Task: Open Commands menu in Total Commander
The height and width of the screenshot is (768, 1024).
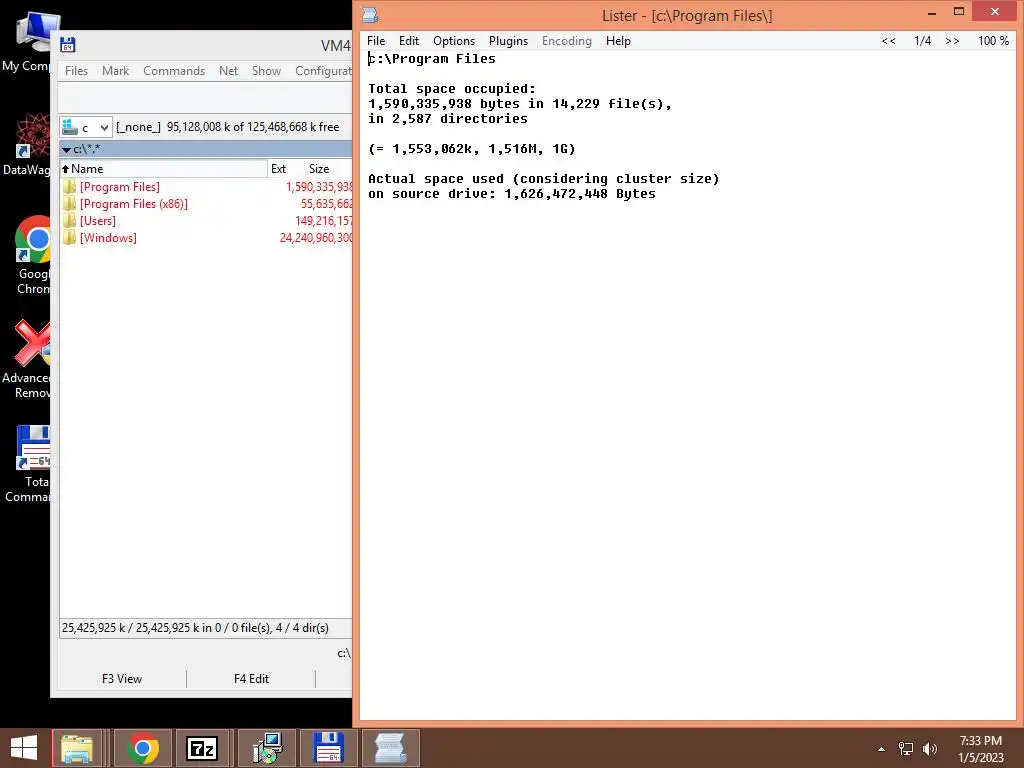Action: tap(174, 71)
